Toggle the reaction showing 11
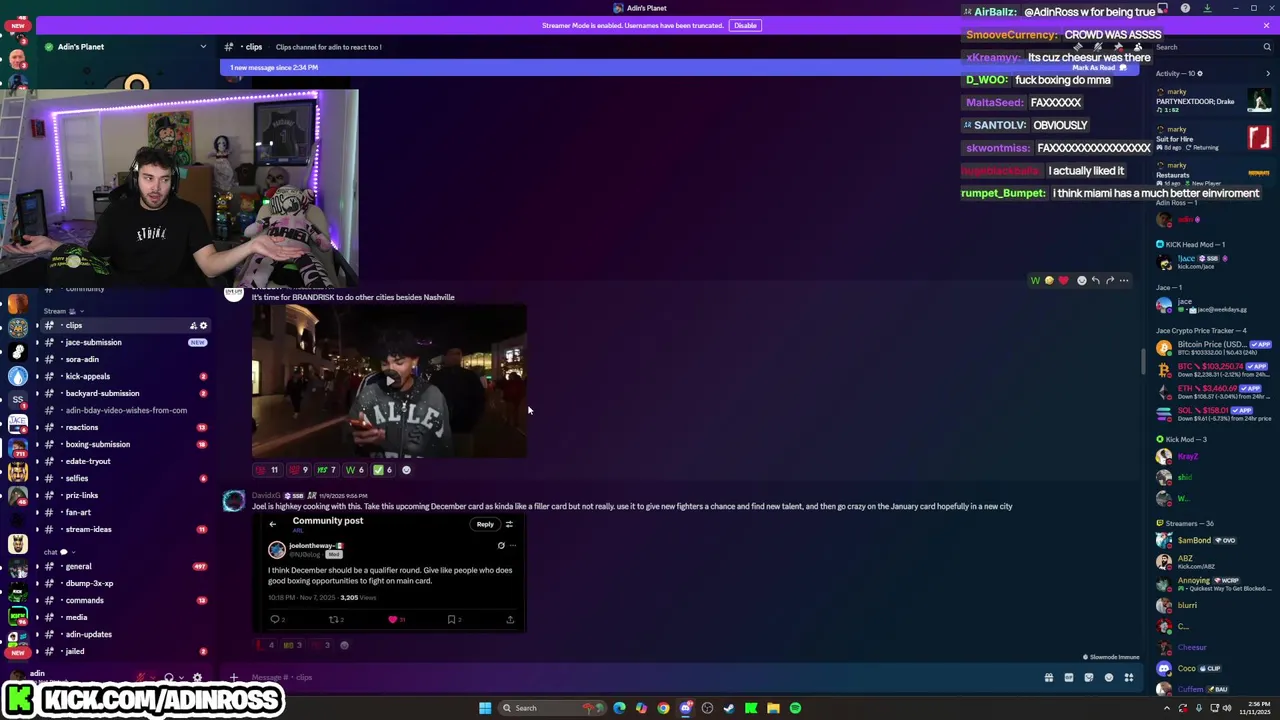The height and width of the screenshot is (720, 1280). pos(267,470)
